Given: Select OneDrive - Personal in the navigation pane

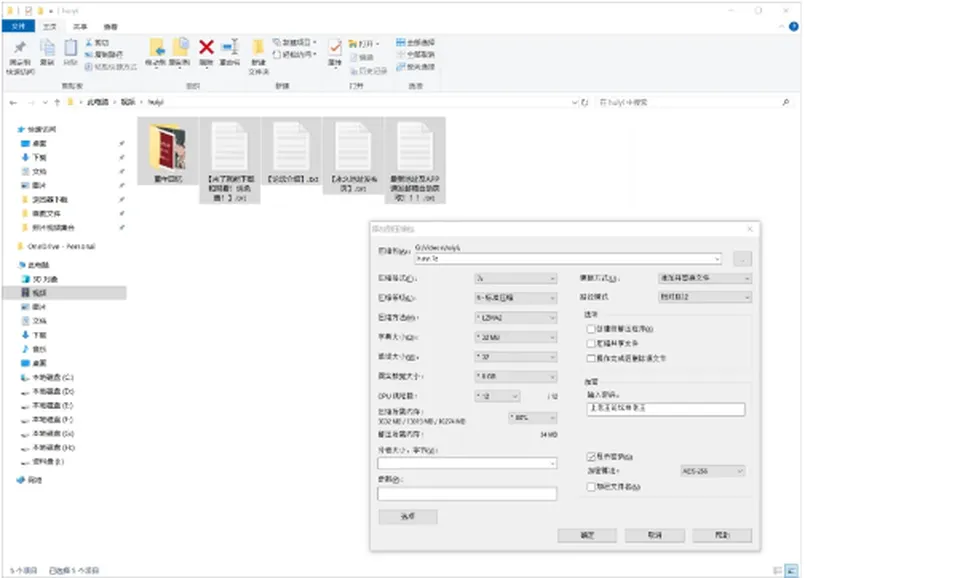Looking at the screenshot, I should tap(56, 247).
